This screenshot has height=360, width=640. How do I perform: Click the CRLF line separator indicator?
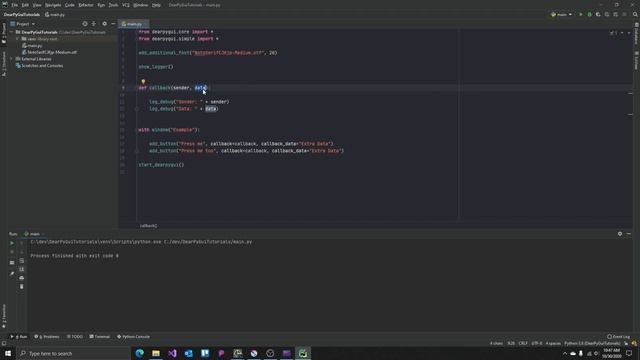523,344
